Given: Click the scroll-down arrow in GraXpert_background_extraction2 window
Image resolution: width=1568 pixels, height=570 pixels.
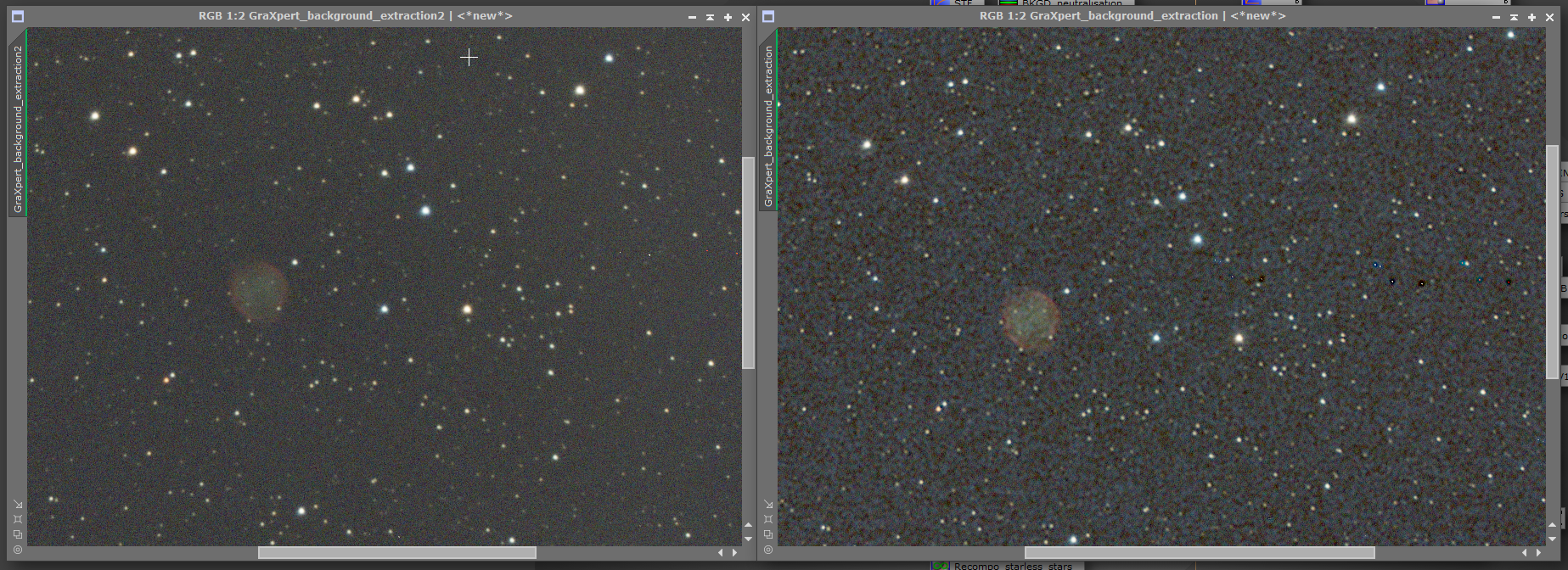Looking at the screenshot, I should tap(748, 539).
